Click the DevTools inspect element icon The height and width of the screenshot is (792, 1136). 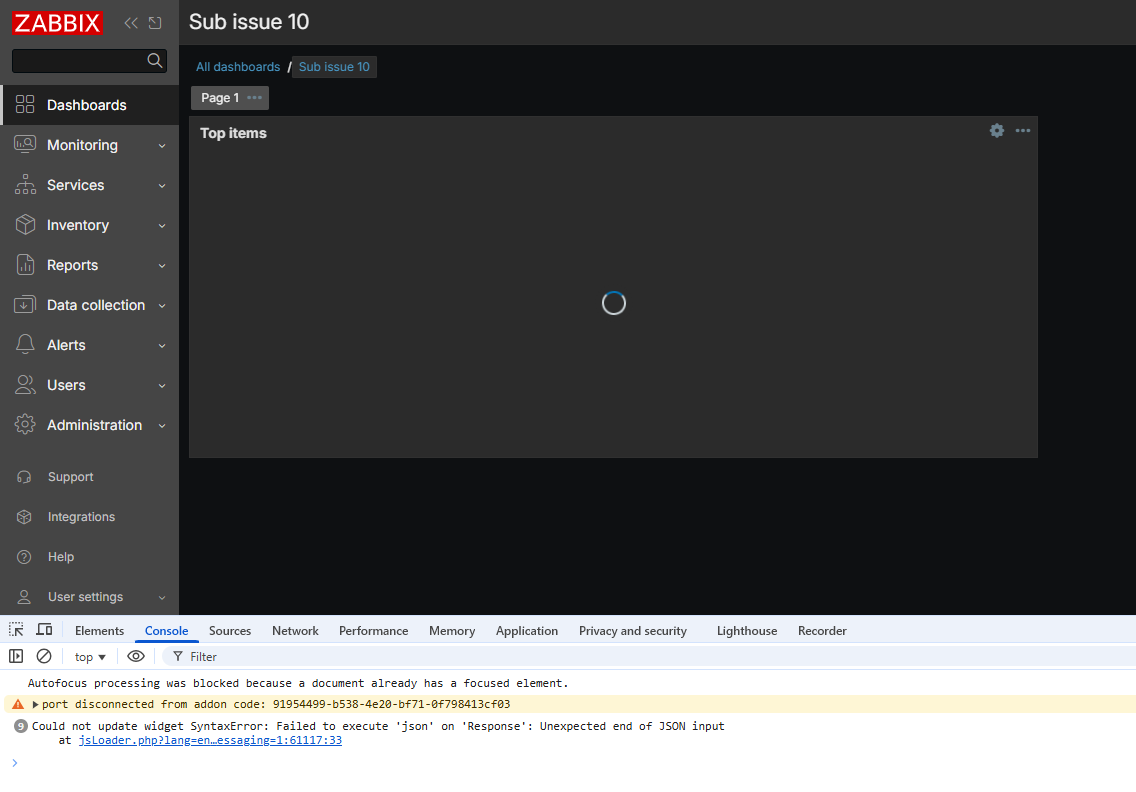click(17, 630)
